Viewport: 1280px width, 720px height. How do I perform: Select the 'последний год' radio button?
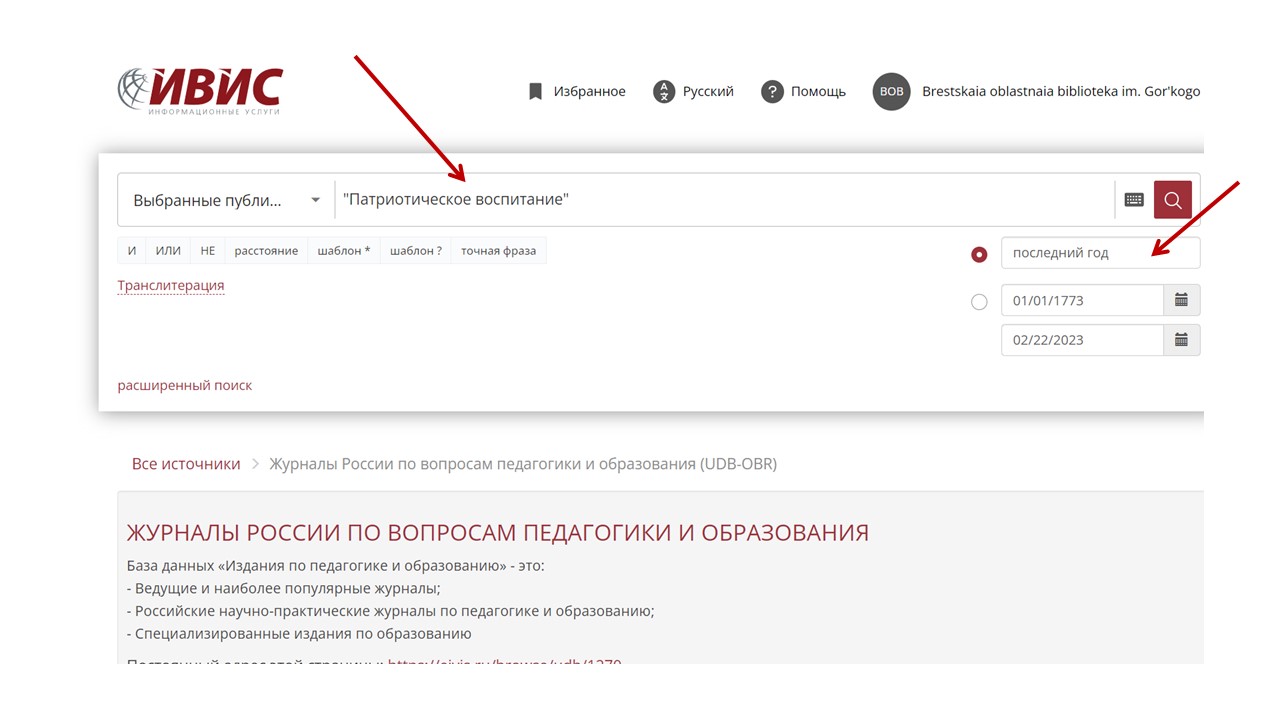coord(979,254)
